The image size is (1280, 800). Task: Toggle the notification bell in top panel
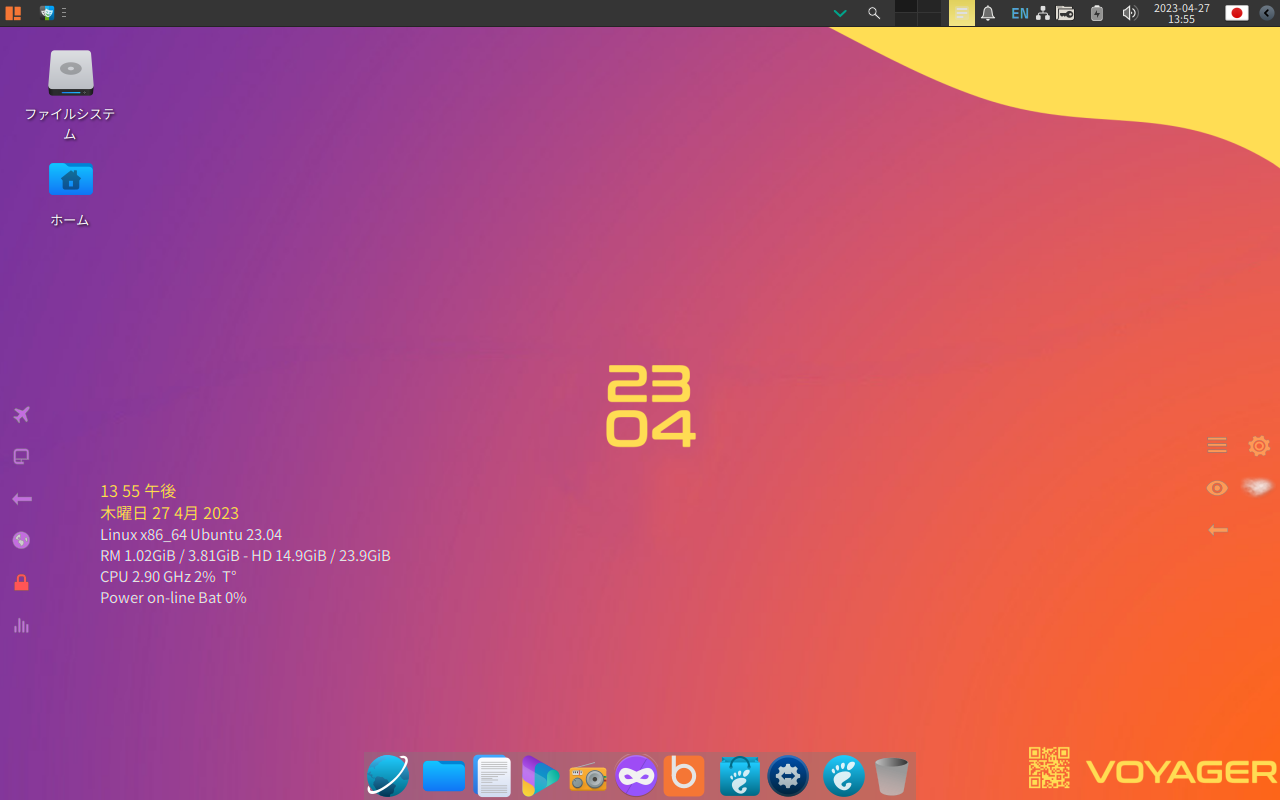988,13
